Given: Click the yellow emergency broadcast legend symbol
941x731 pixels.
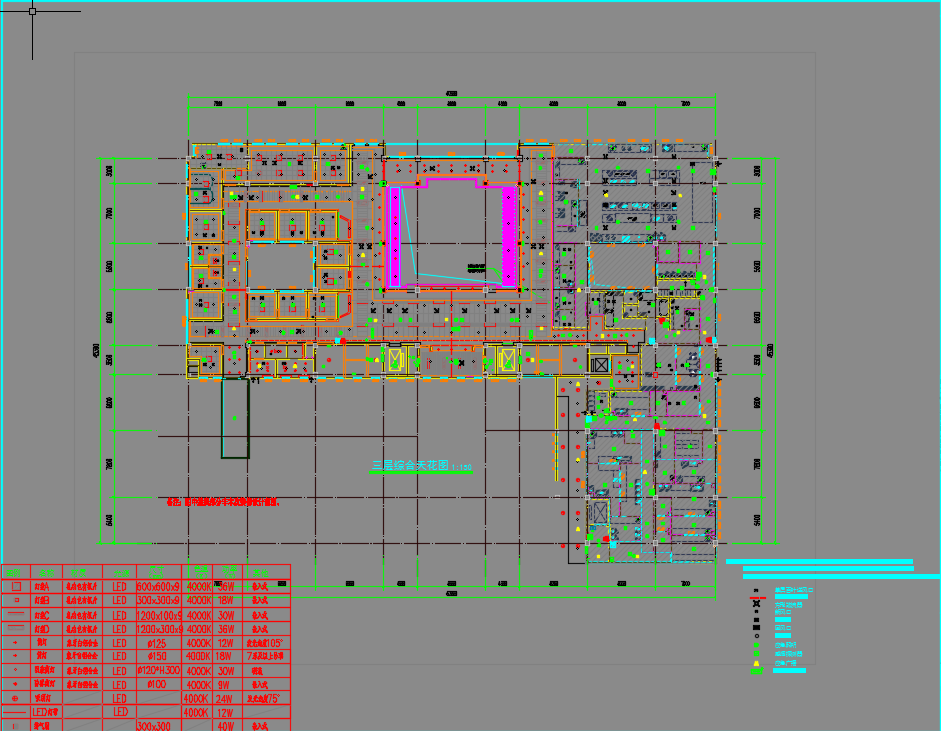Looking at the screenshot, I should coord(756,663).
